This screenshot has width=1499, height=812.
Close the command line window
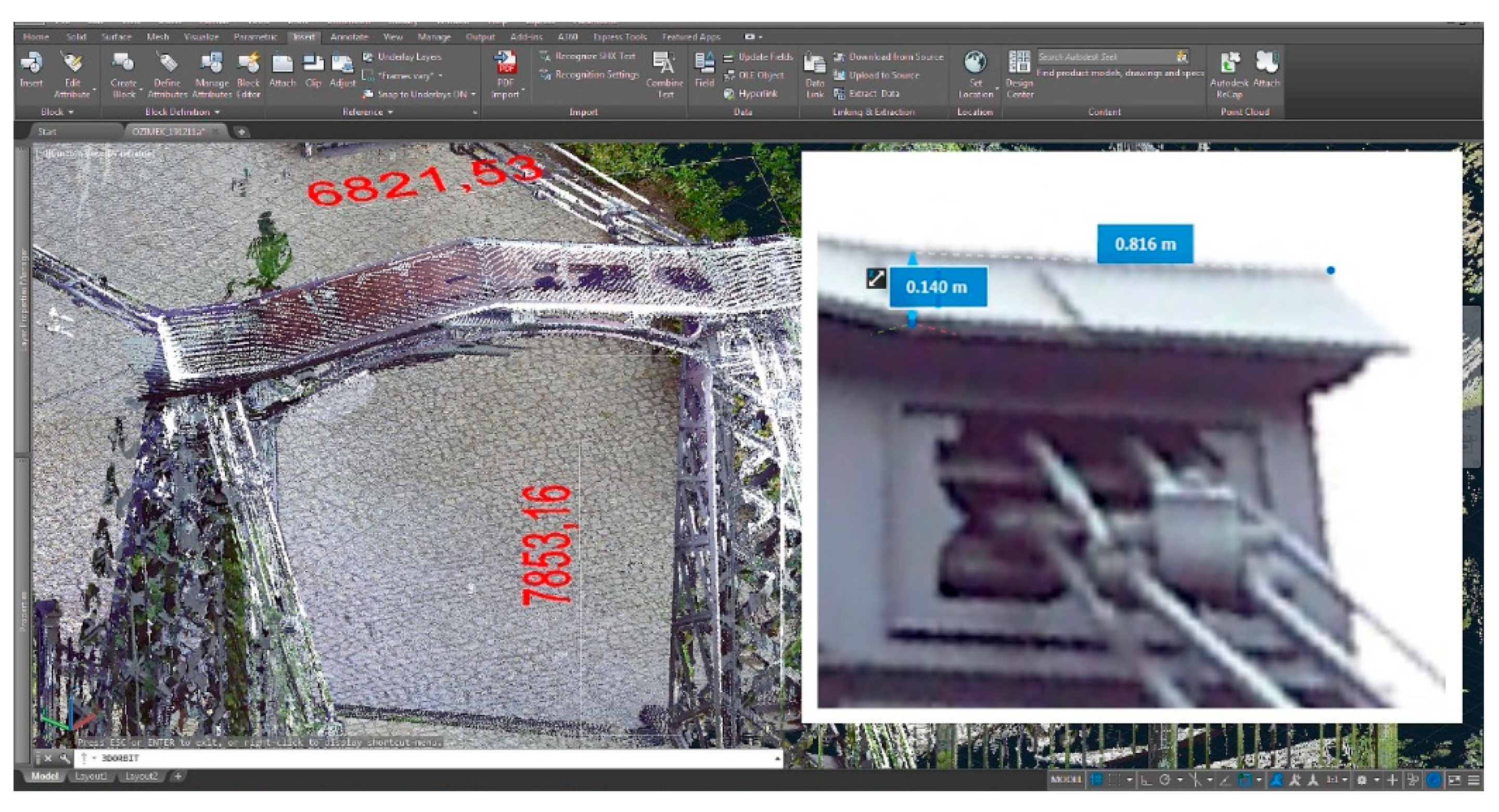[48, 758]
